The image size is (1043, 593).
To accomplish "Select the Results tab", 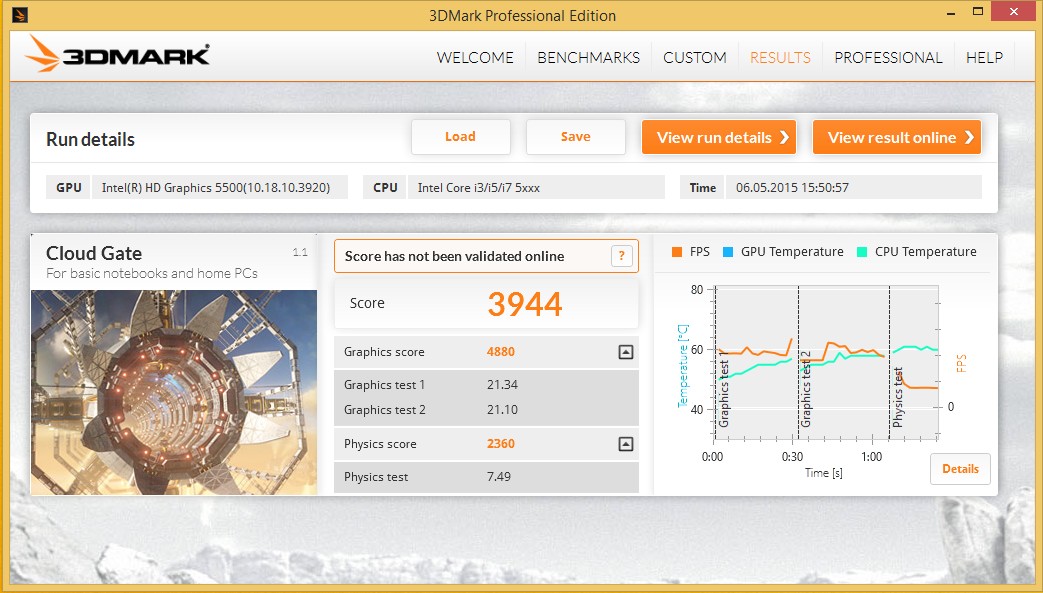I will click(x=780, y=58).
